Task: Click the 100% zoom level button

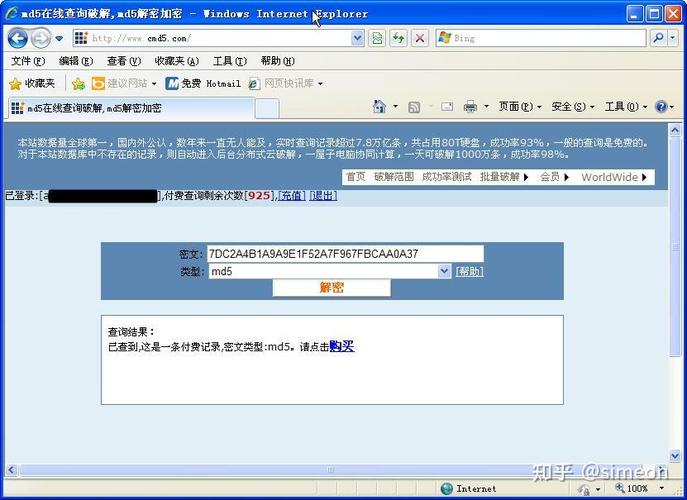Action: tap(631, 488)
